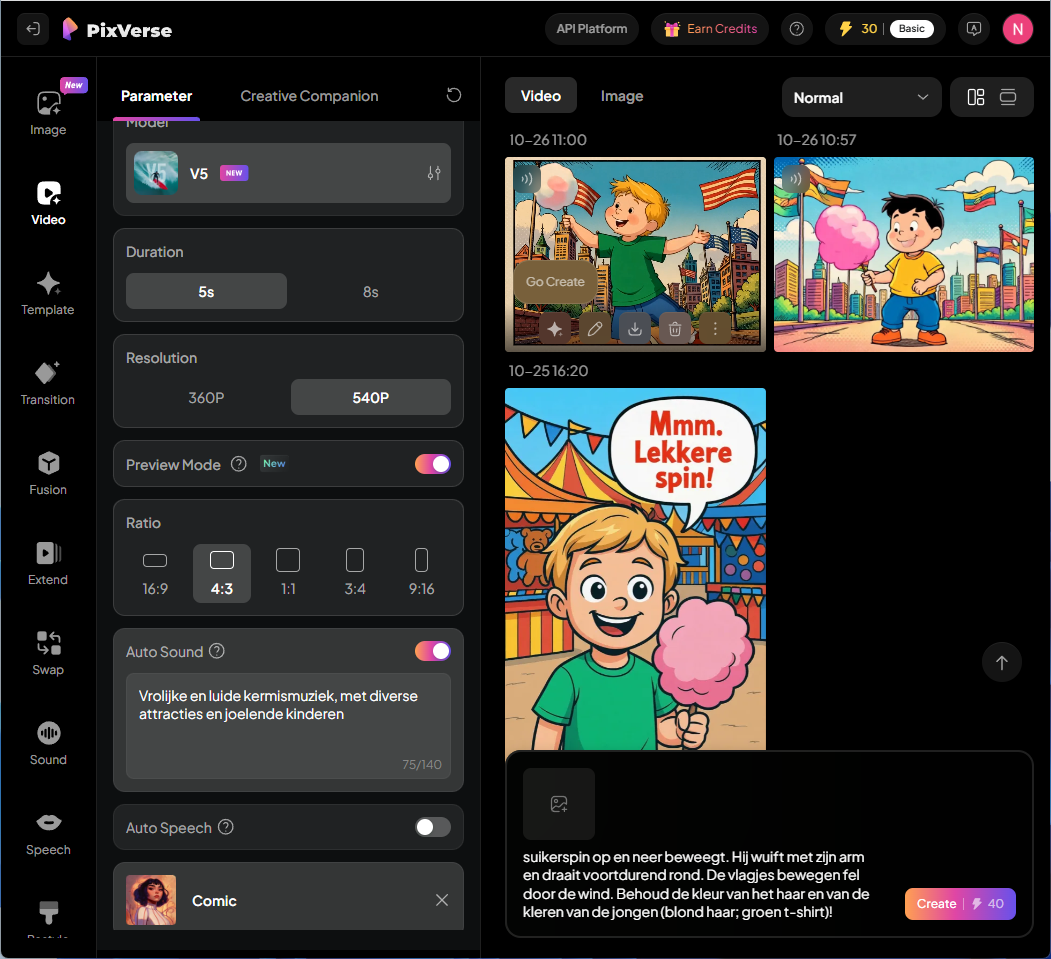The image size is (1051, 959).
Task: Reset parameters with the refresh icon
Action: 454,95
